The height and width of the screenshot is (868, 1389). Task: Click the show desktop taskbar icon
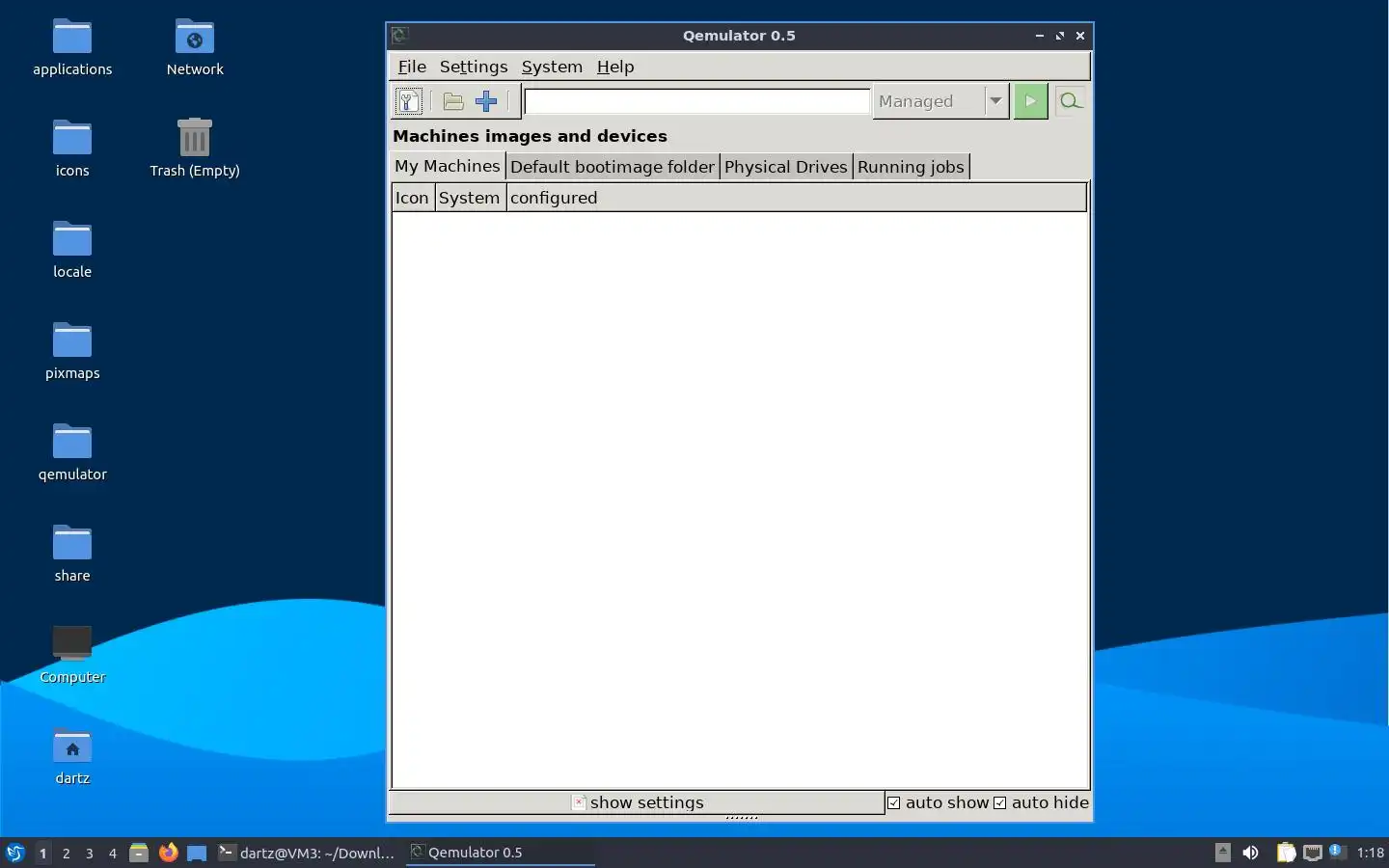click(197, 853)
